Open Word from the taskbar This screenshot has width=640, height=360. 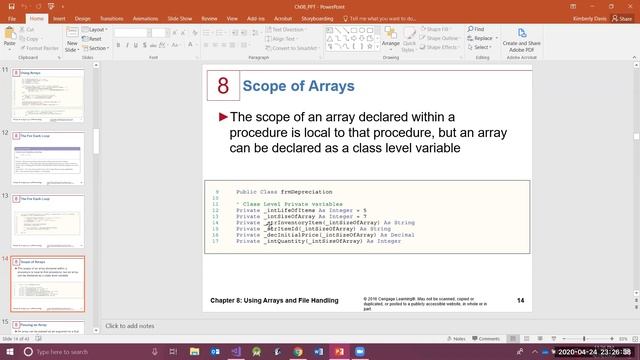click(318, 351)
